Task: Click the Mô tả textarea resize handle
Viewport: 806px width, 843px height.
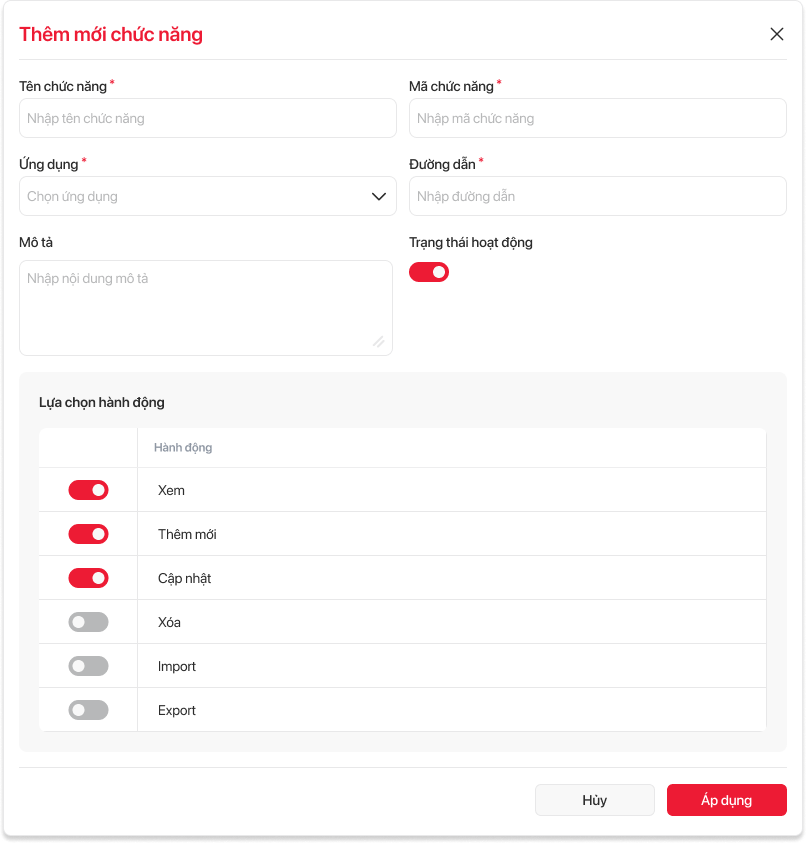Action: pos(378,342)
